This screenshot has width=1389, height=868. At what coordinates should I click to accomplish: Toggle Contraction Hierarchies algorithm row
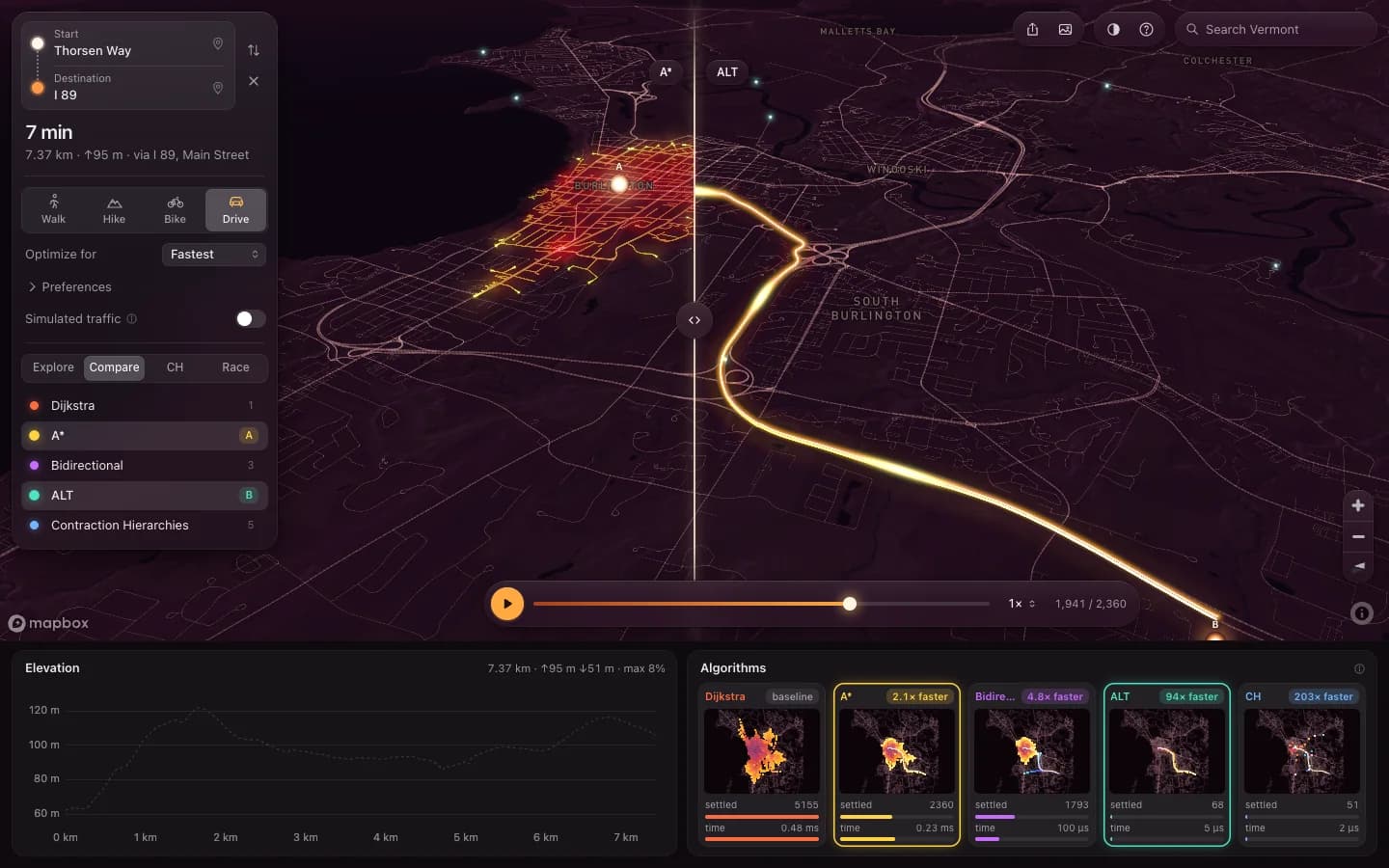click(x=144, y=525)
